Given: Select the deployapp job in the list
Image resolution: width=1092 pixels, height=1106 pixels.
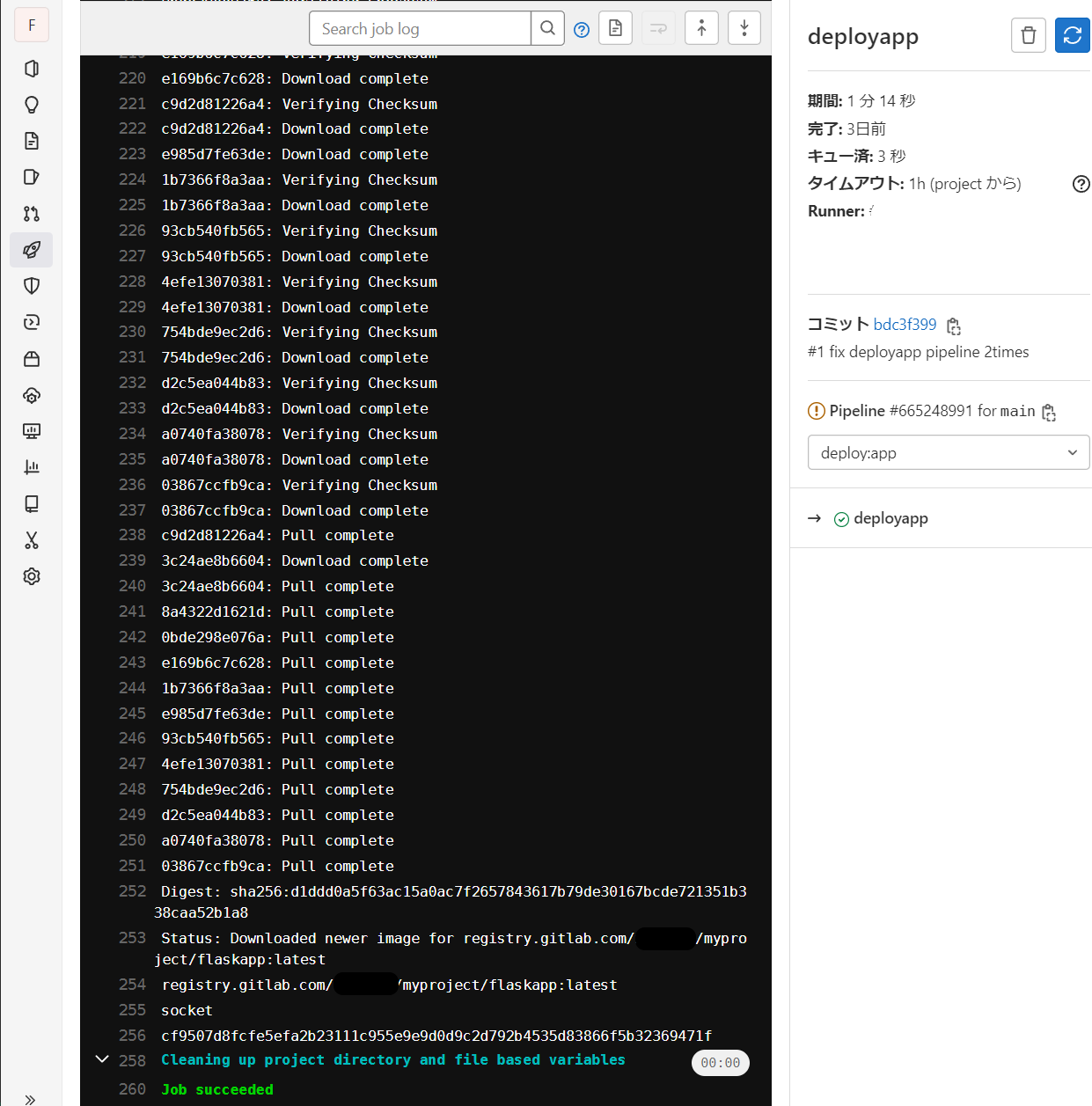Looking at the screenshot, I should click(890, 518).
